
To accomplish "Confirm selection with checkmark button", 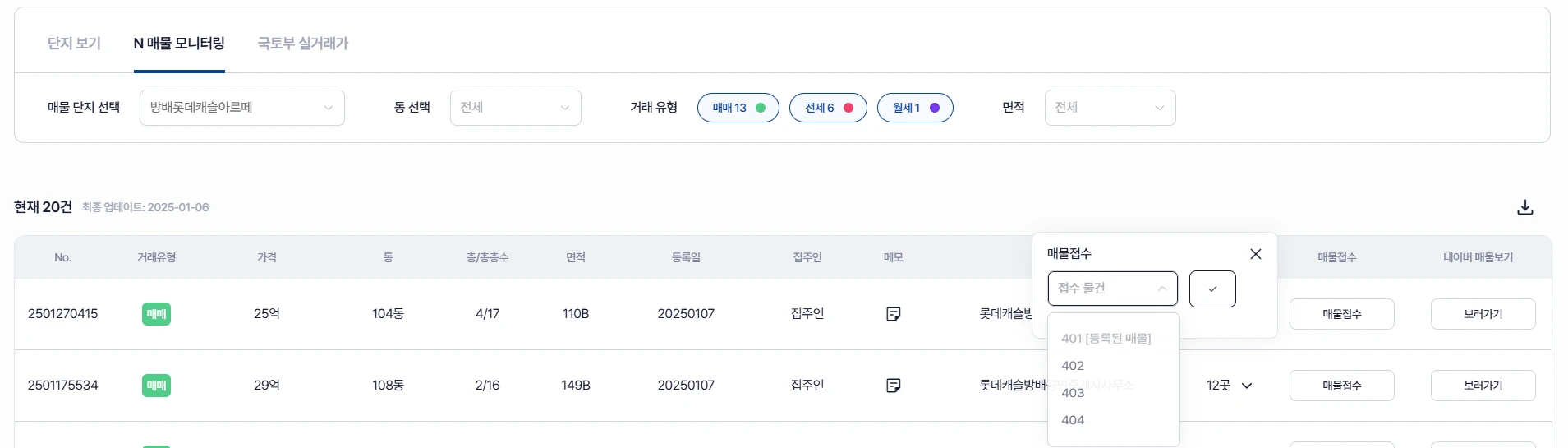I will (x=1212, y=289).
